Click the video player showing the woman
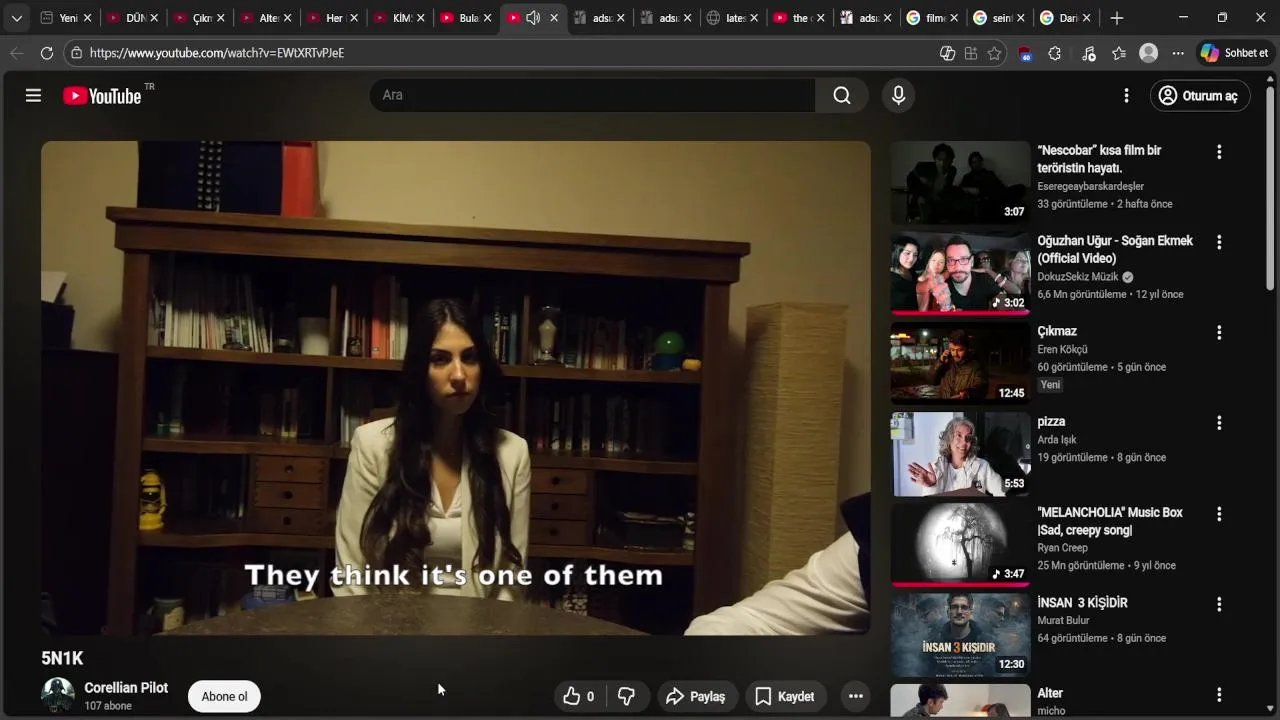The width and height of the screenshot is (1280, 720). point(455,388)
